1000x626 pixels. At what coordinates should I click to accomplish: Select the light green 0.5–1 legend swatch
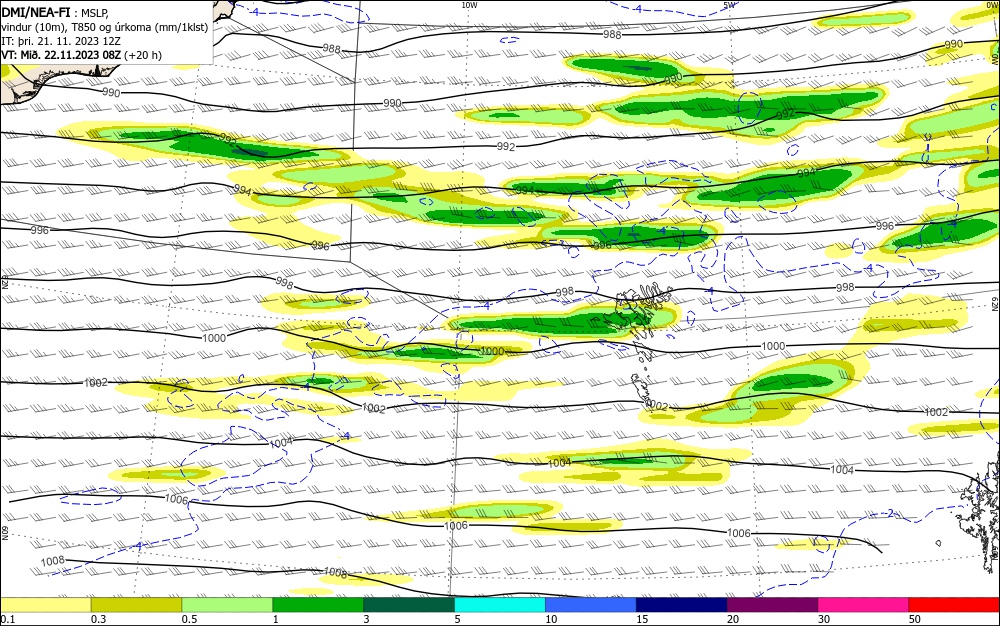pyautogui.click(x=227, y=605)
